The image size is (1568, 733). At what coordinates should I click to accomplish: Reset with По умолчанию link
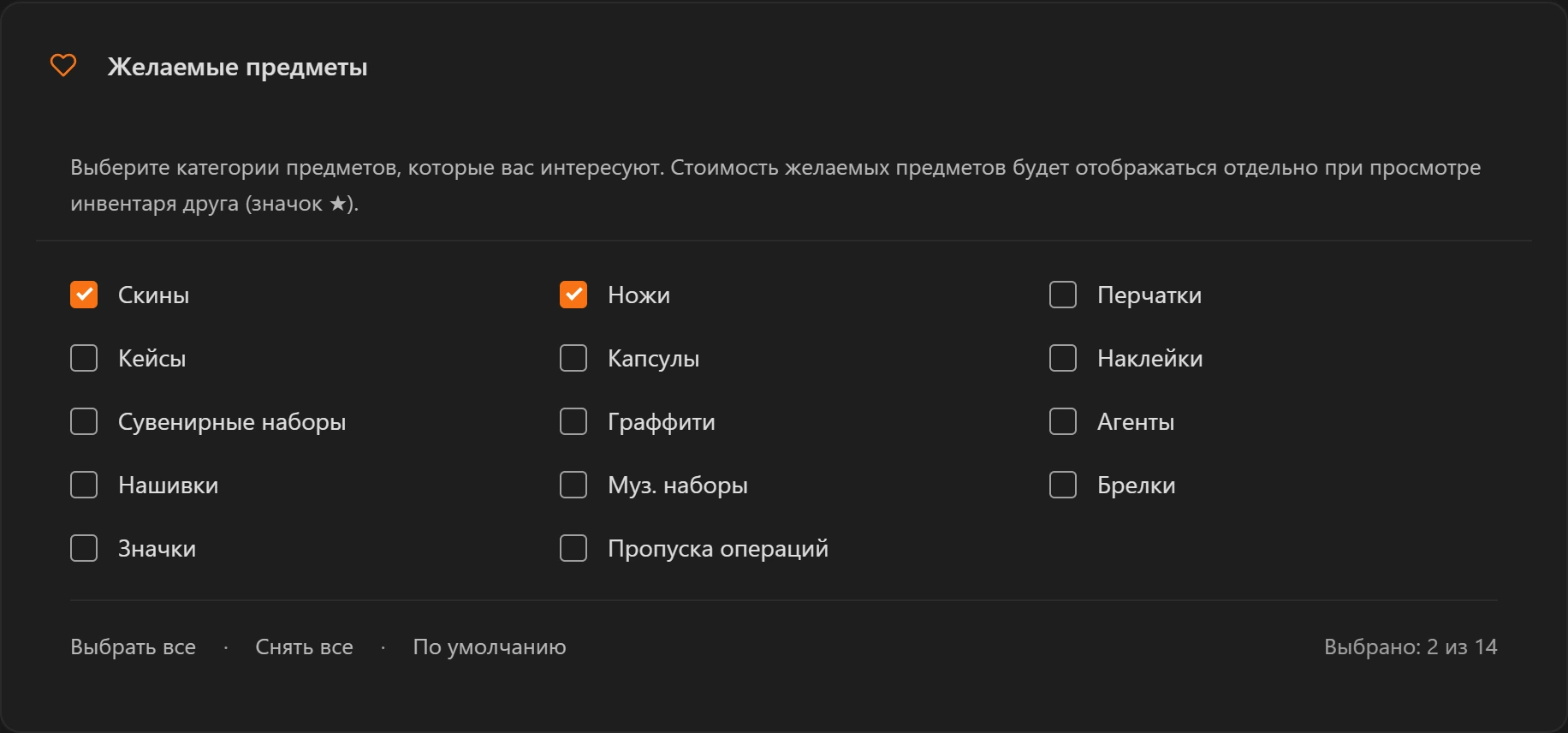[490, 647]
